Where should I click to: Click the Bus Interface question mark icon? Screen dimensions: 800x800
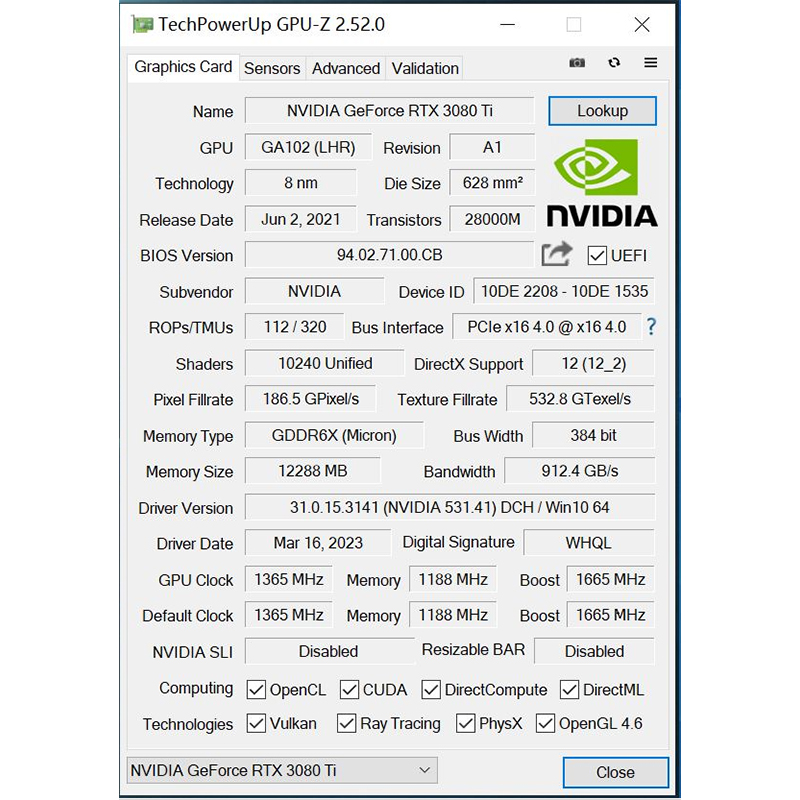click(x=651, y=327)
